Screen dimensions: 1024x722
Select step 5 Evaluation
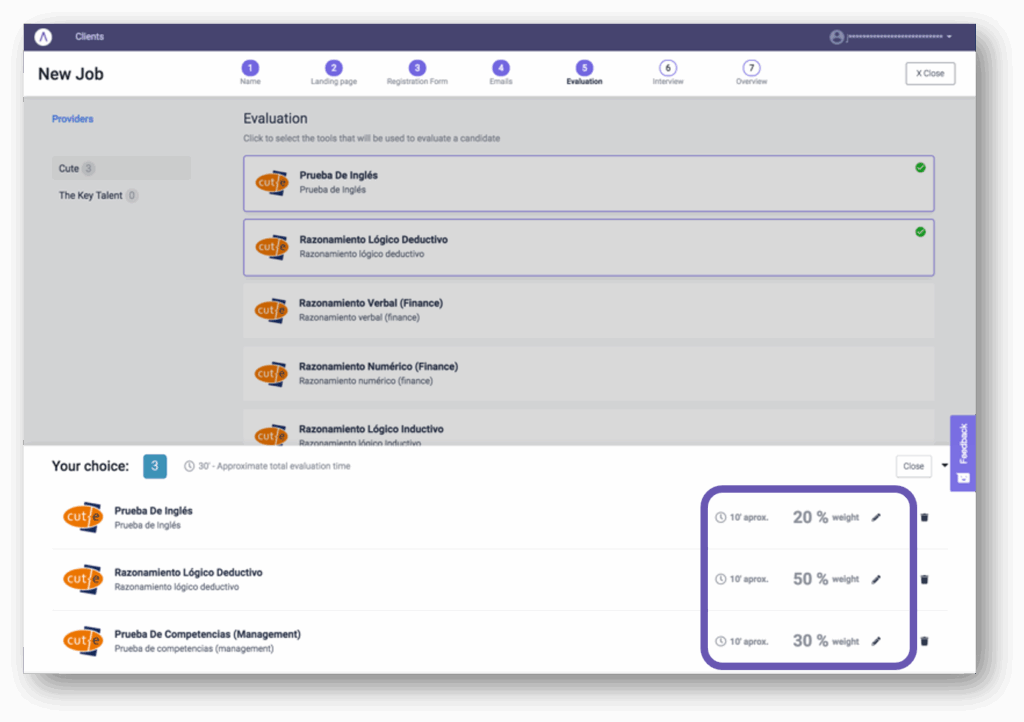[584, 72]
